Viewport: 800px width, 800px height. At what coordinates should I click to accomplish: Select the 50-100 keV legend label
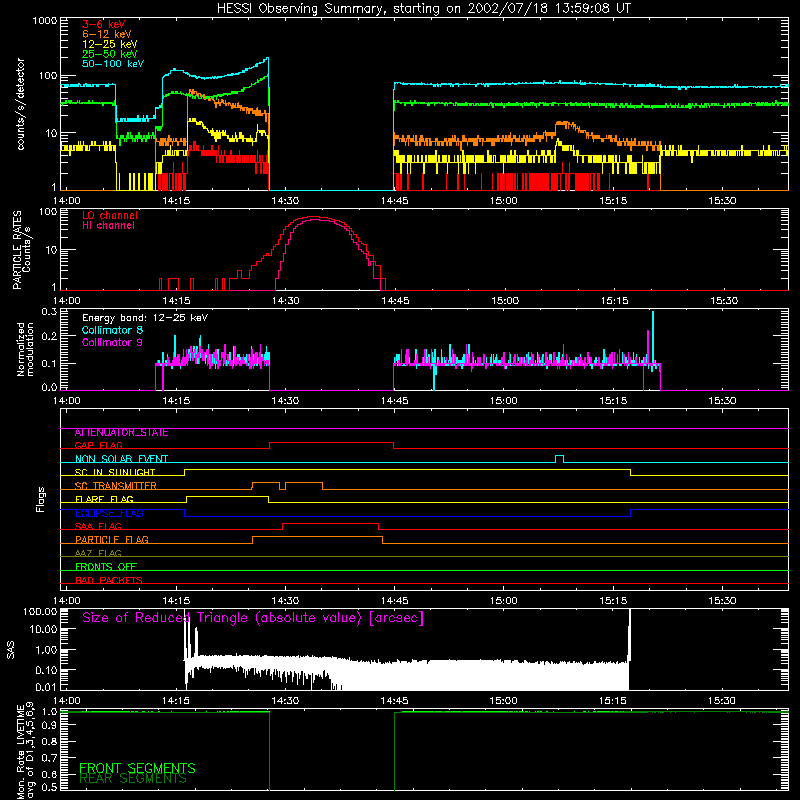point(113,64)
